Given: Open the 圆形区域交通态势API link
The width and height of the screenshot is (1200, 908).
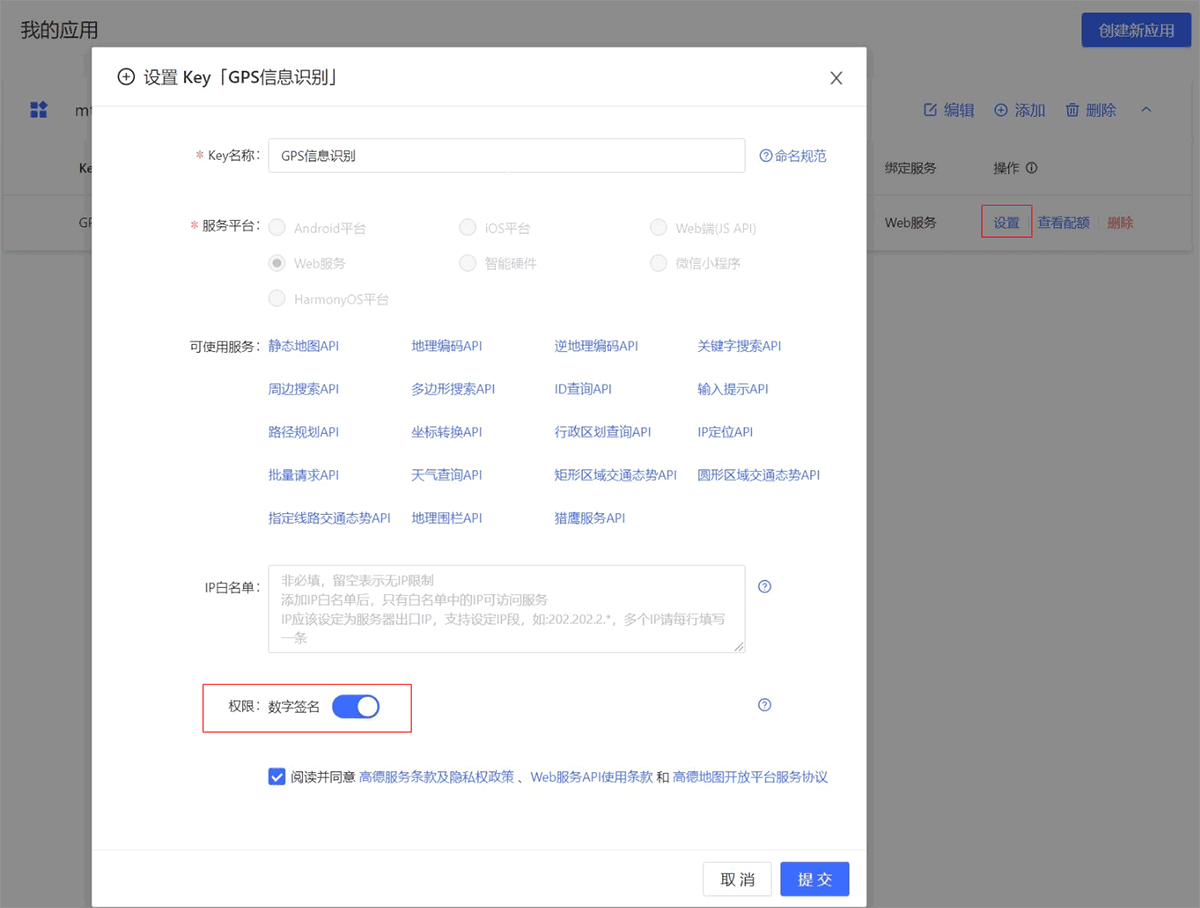Looking at the screenshot, I should click(x=759, y=475).
